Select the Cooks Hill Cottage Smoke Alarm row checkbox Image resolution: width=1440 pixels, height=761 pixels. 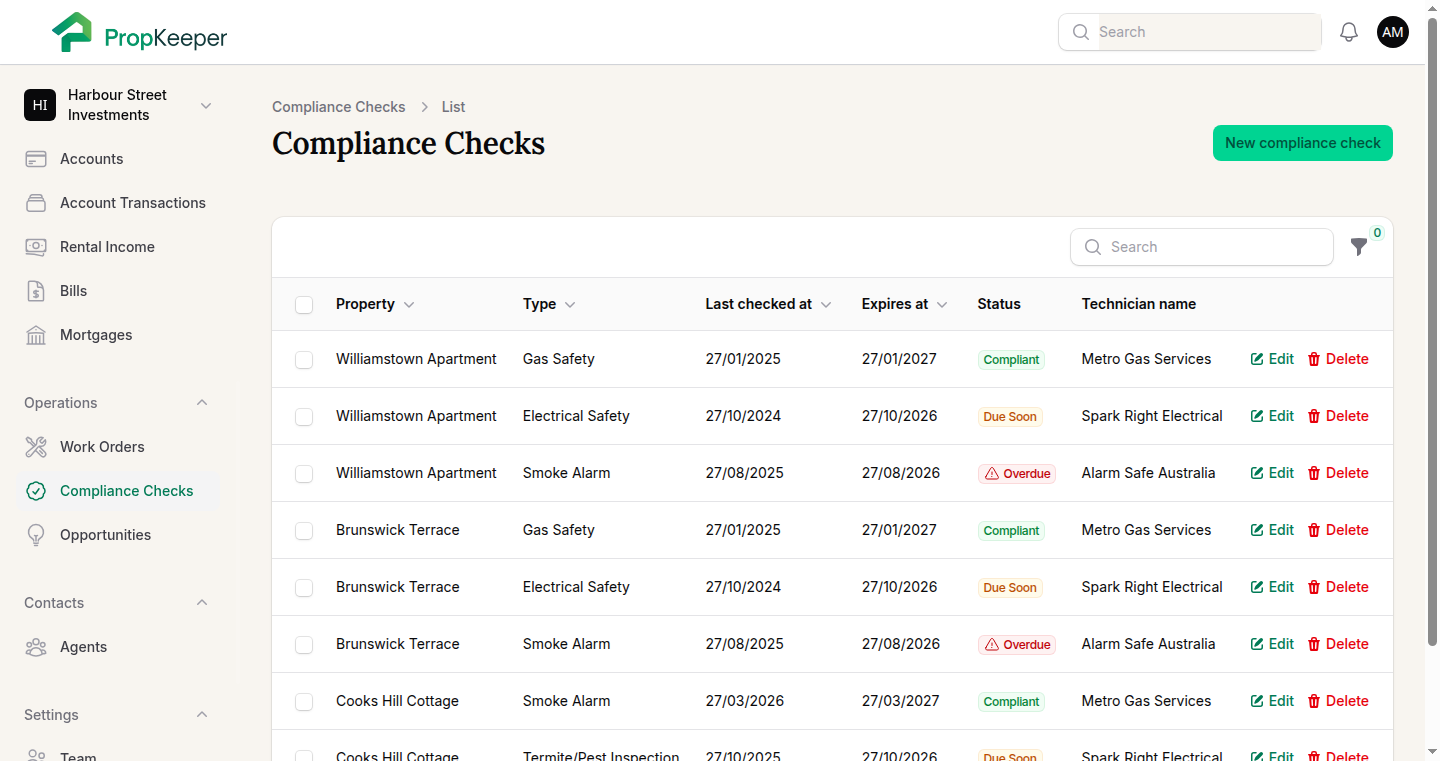304,702
